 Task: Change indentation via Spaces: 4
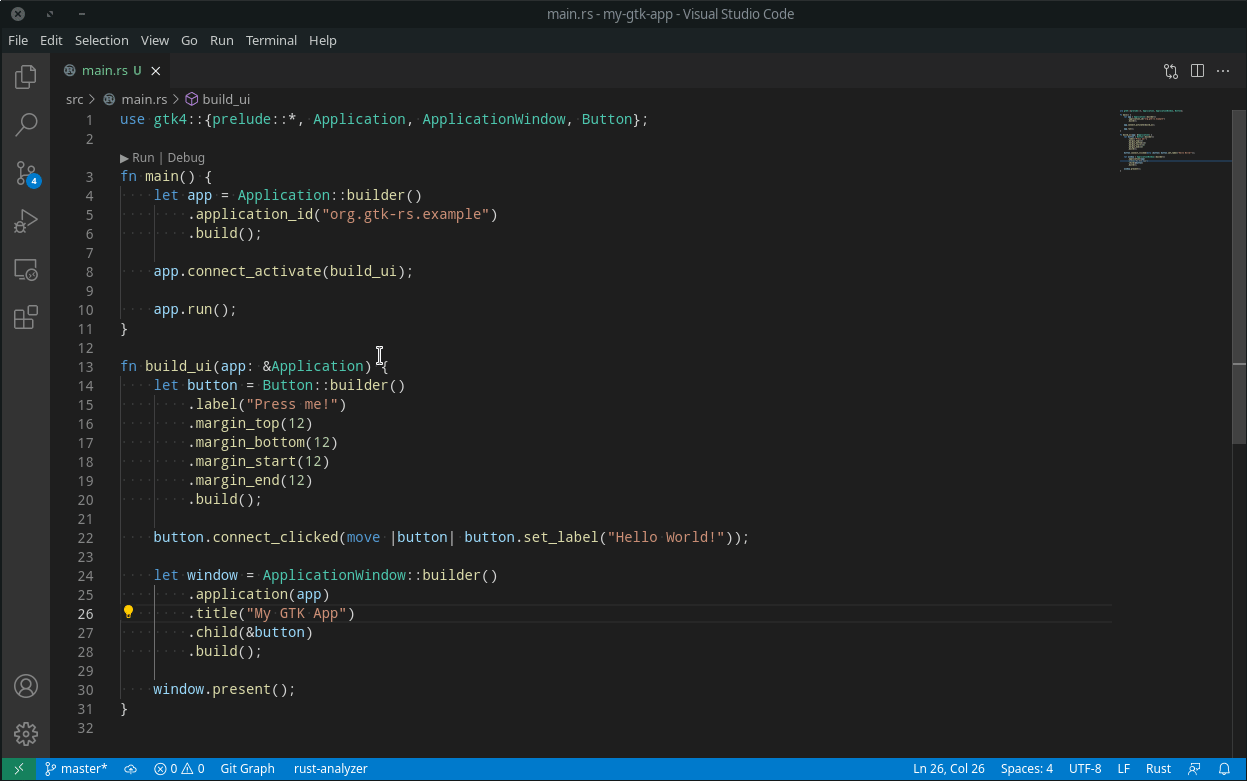(x=1027, y=769)
